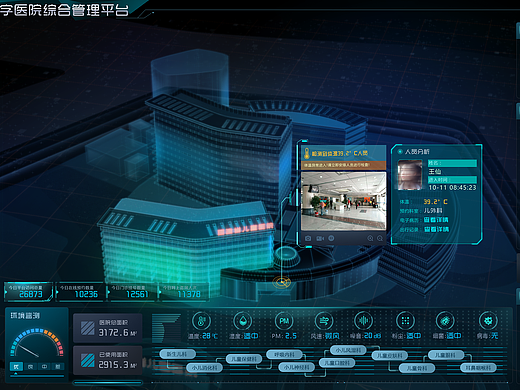Open the 儿童眼科 department node
Screen dimensions: 520x390
pyautogui.click(x=446, y=355)
